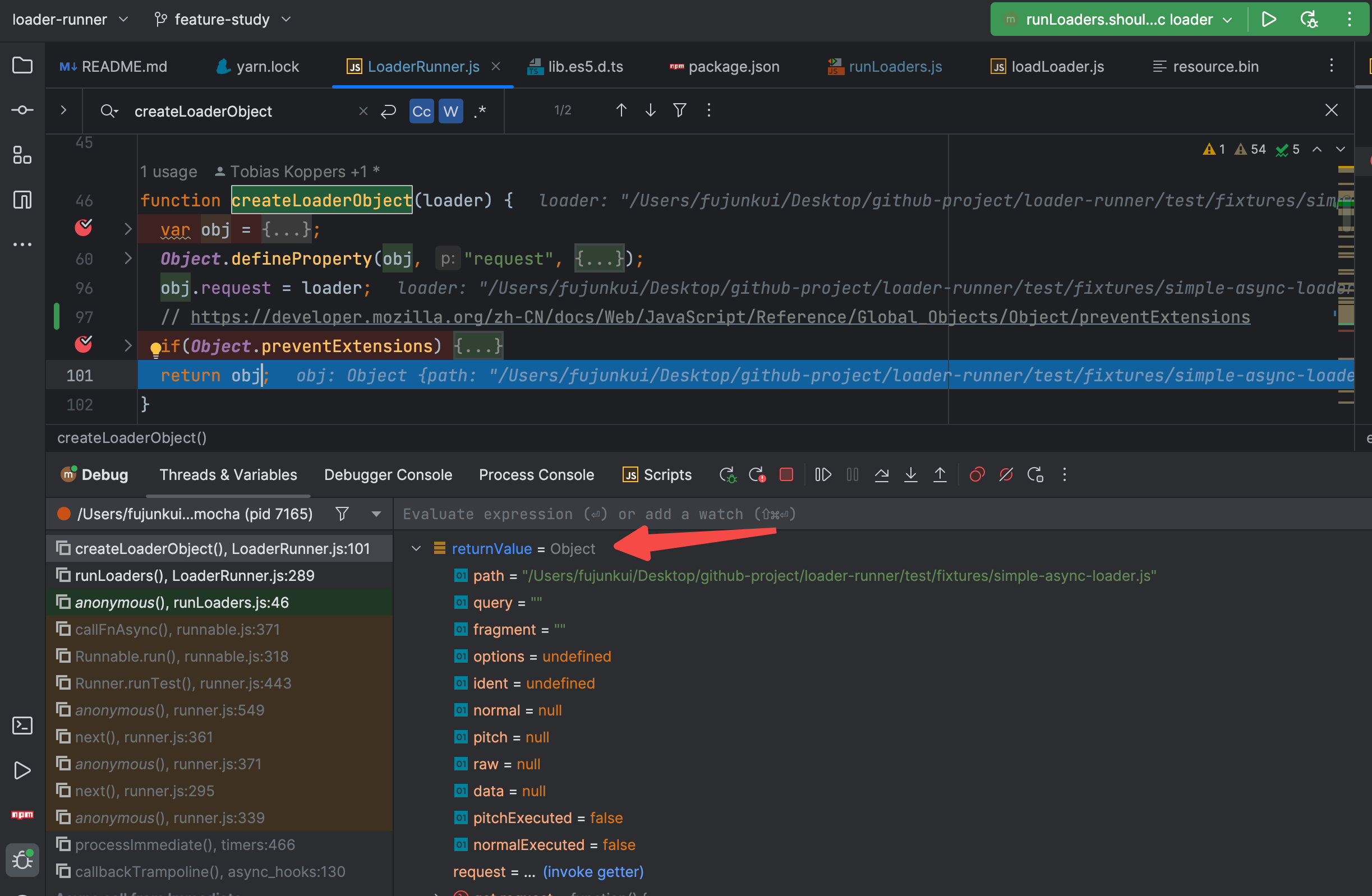1372x896 pixels.
Task: Open the feature-study branch dropdown
Action: point(222,20)
